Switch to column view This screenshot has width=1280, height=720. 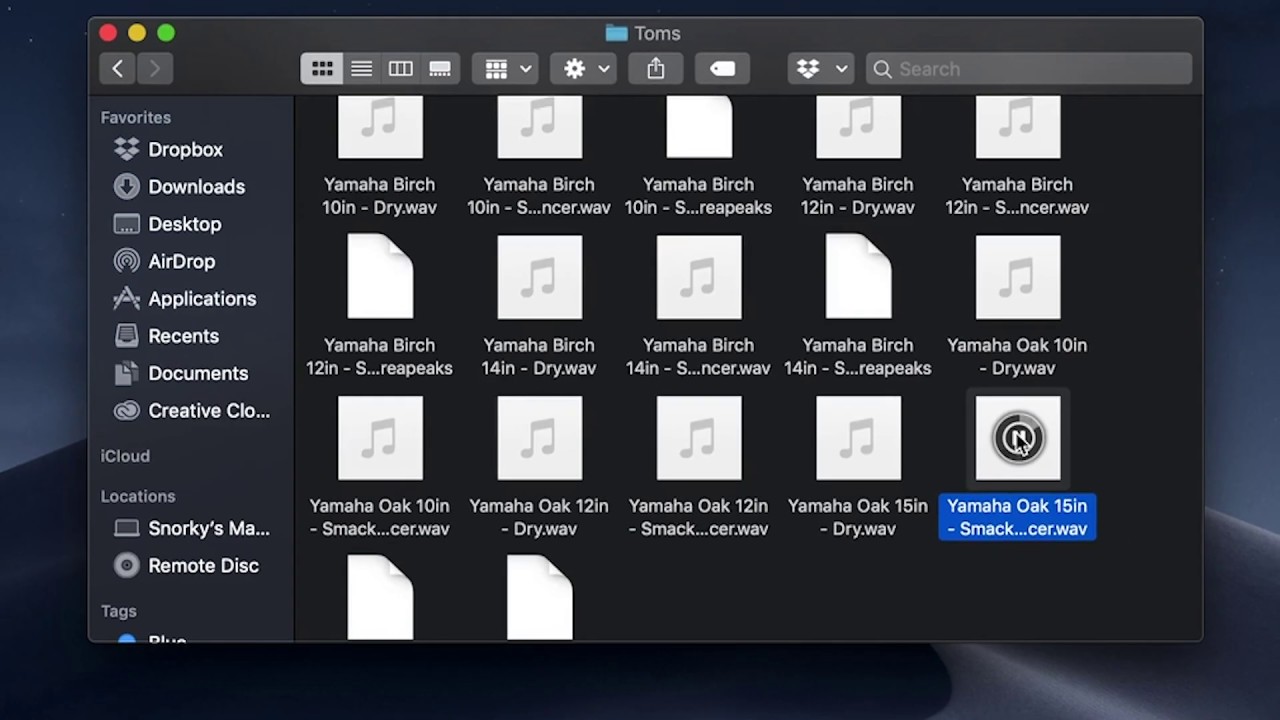tap(400, 68)
